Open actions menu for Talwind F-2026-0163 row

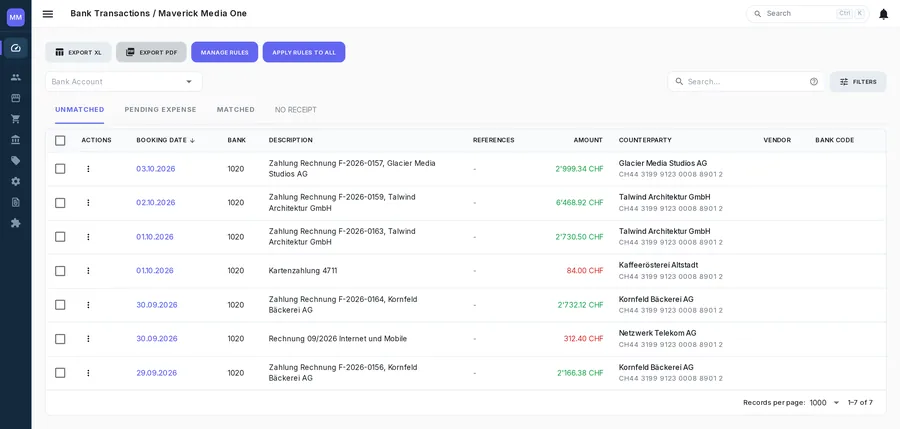(88, 237)
